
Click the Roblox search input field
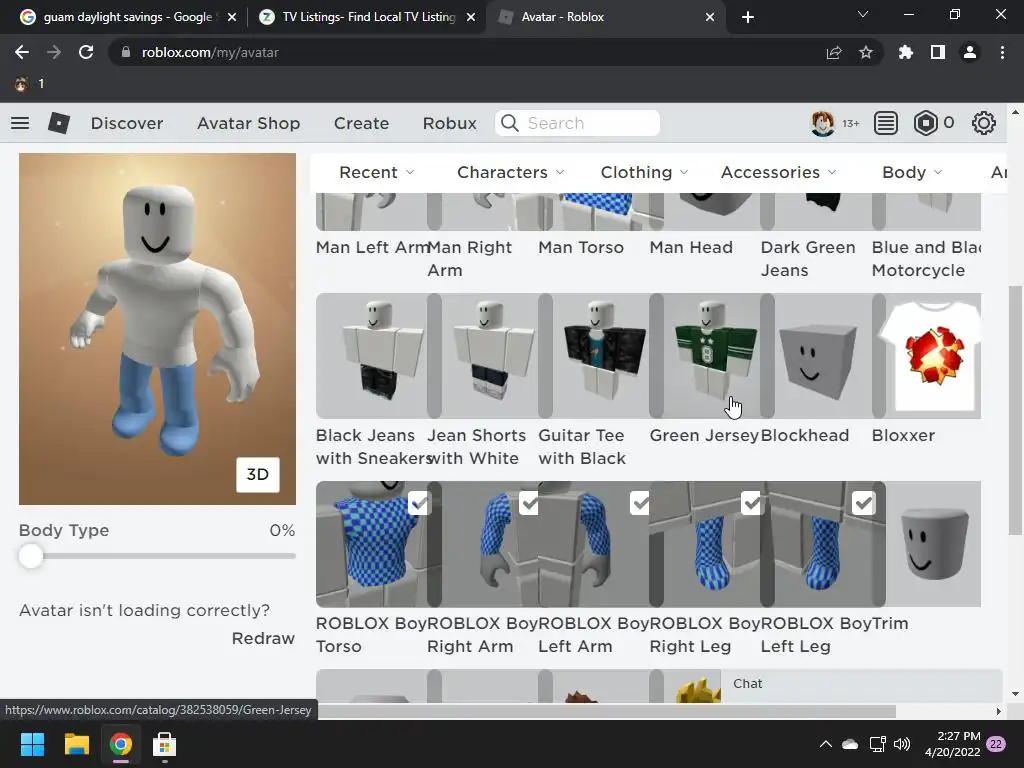(x=577, y=123)
